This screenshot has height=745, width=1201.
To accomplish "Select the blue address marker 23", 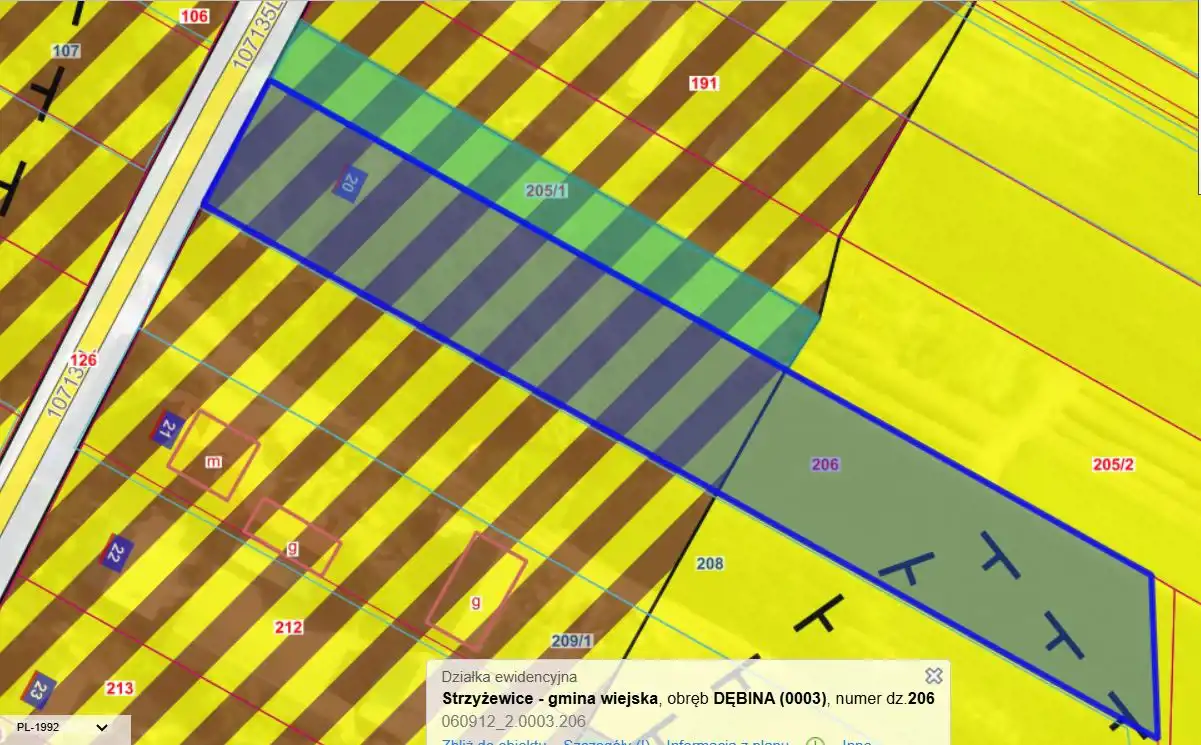I will point(39,688).
